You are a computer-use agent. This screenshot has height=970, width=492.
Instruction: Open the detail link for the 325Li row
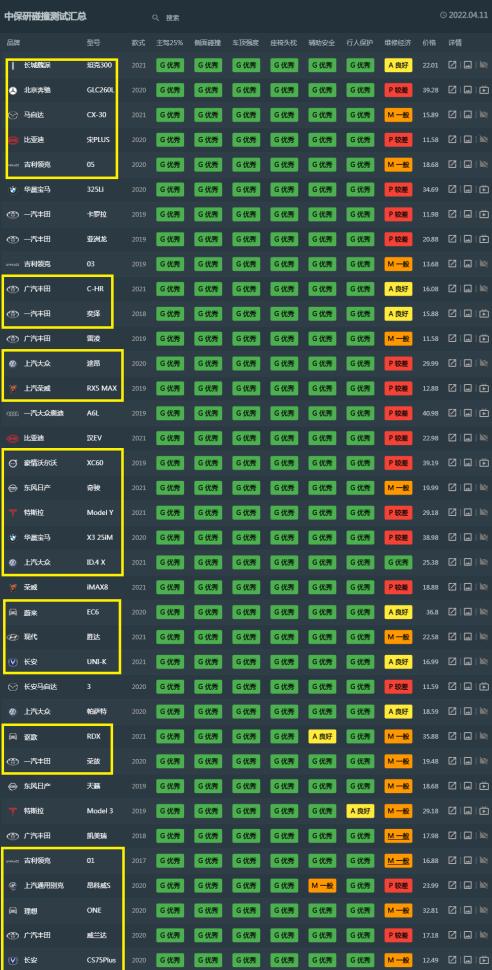point(452,189)
